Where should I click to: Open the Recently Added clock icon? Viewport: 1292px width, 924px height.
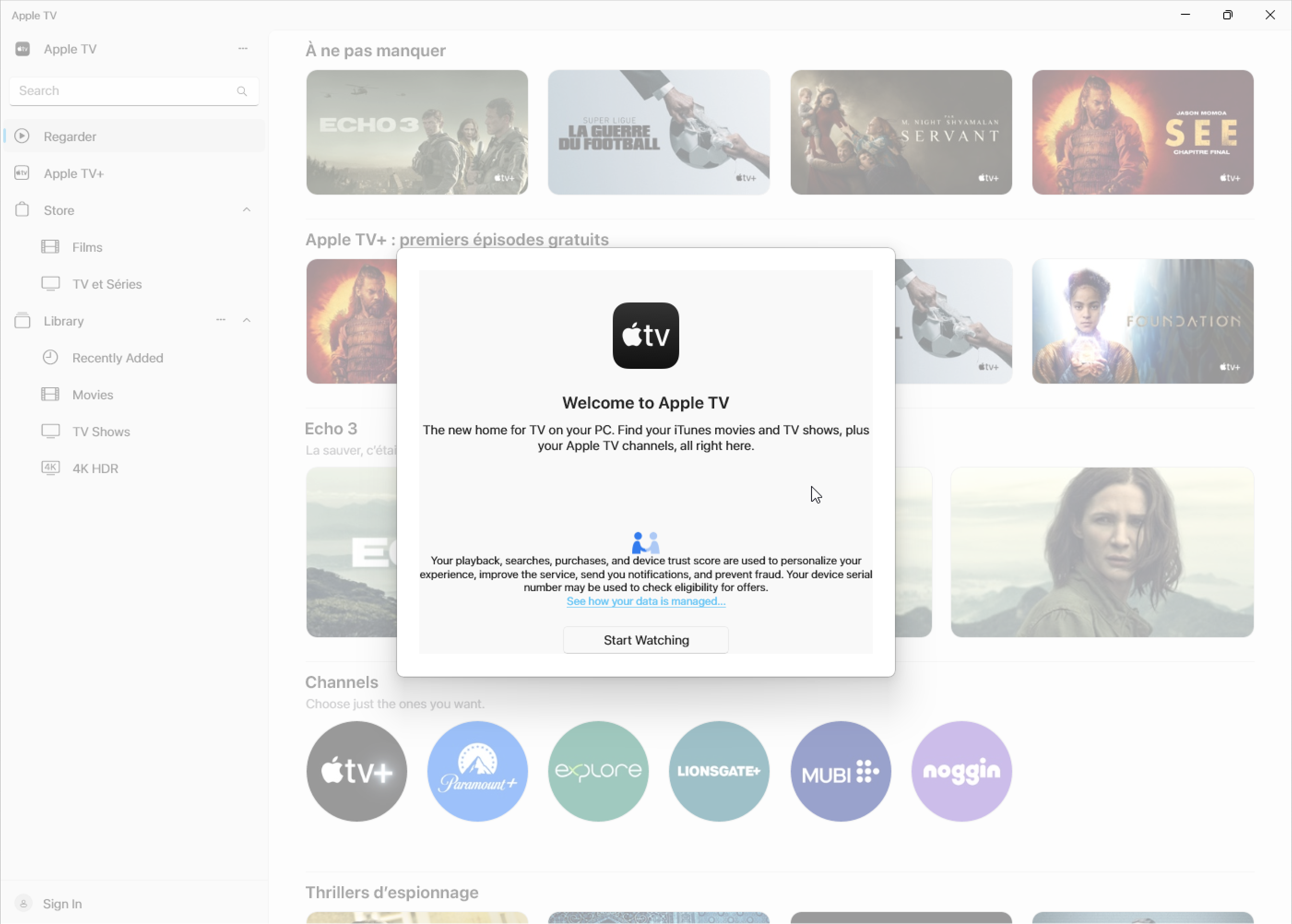click(x=51, y=357)
